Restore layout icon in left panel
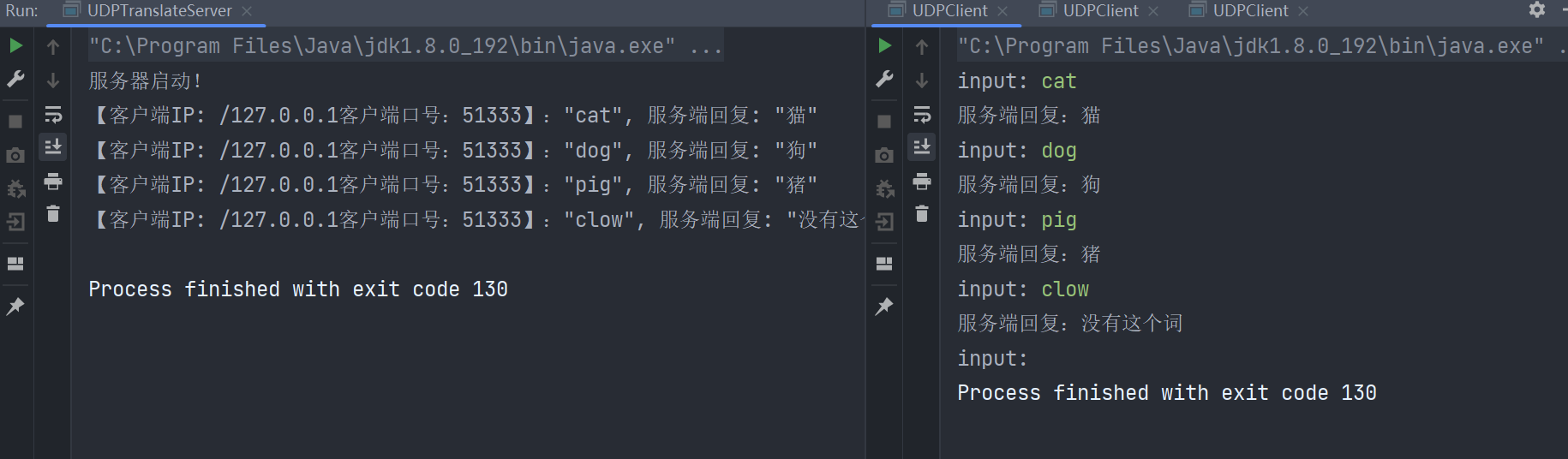Viewport: 1568px width, 459px height. [x=15, y=264]
